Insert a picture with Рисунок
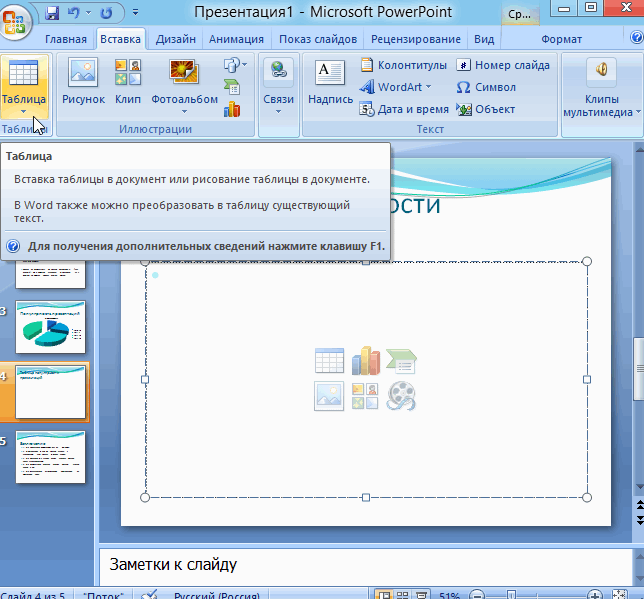Image resolution: width=644 pixels, height=599 pixels. [x=83, y=81]
